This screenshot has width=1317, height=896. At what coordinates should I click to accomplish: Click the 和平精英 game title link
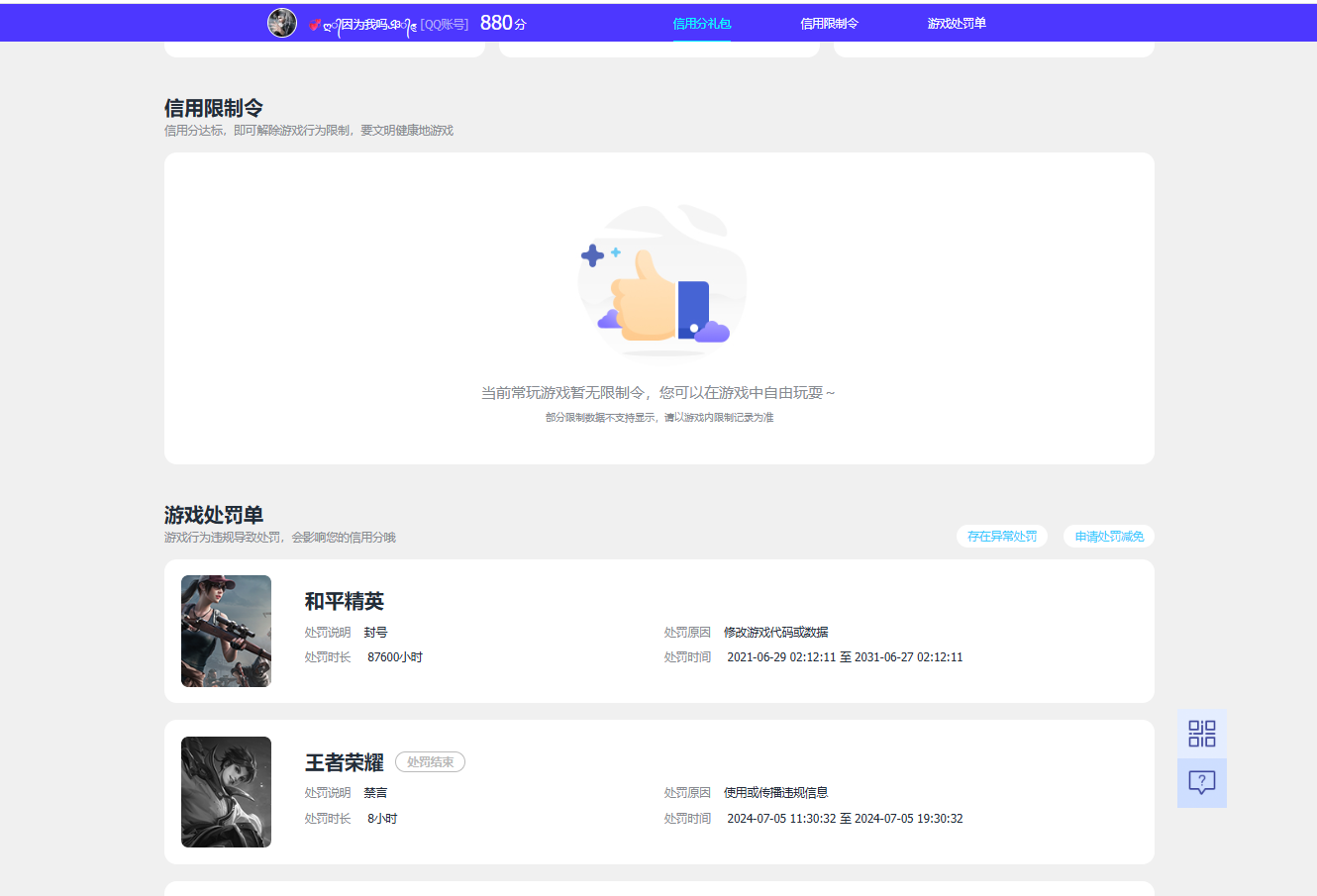[x=345, y=601]
